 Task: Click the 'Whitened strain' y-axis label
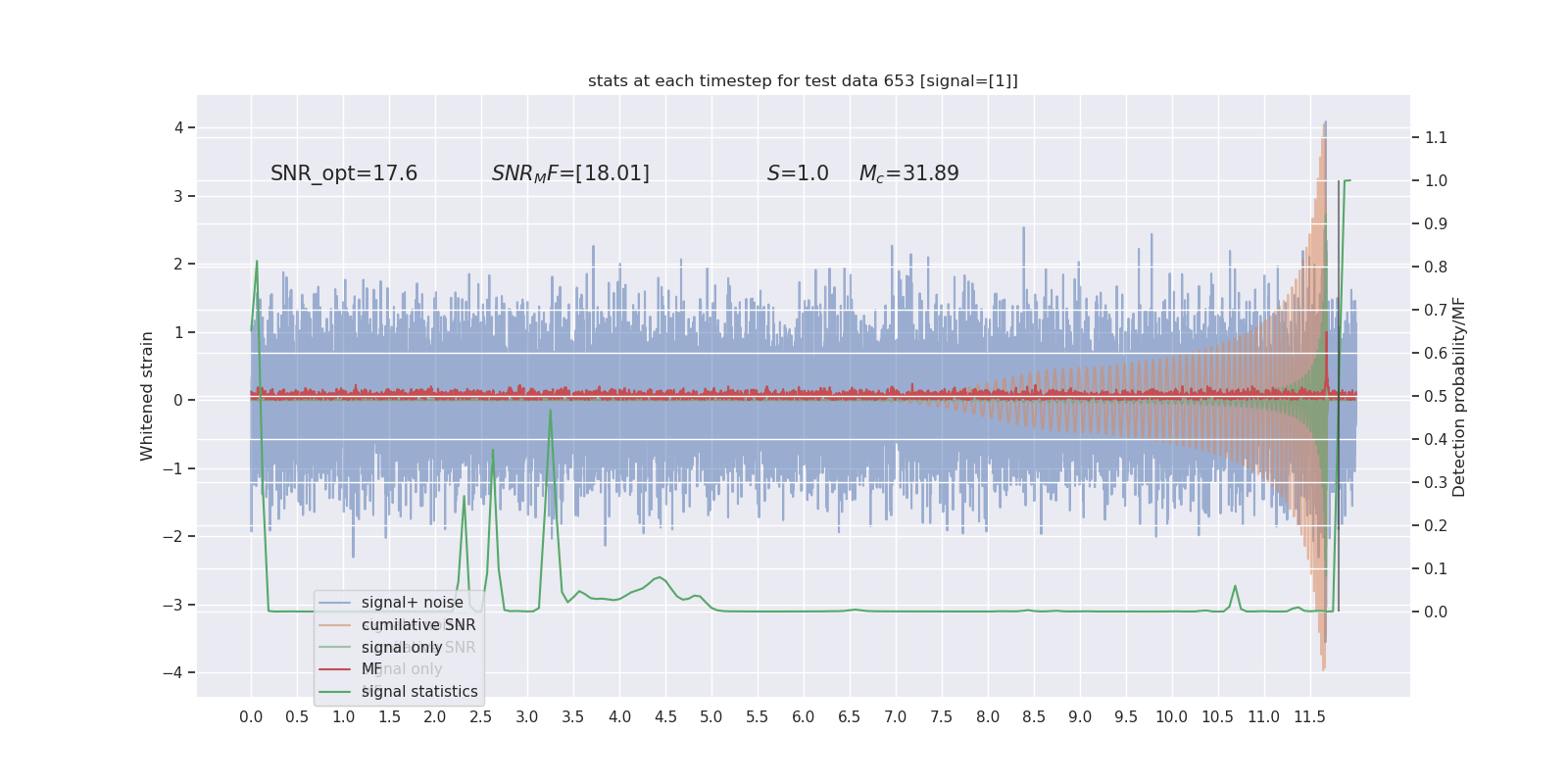tap(147, 396)
